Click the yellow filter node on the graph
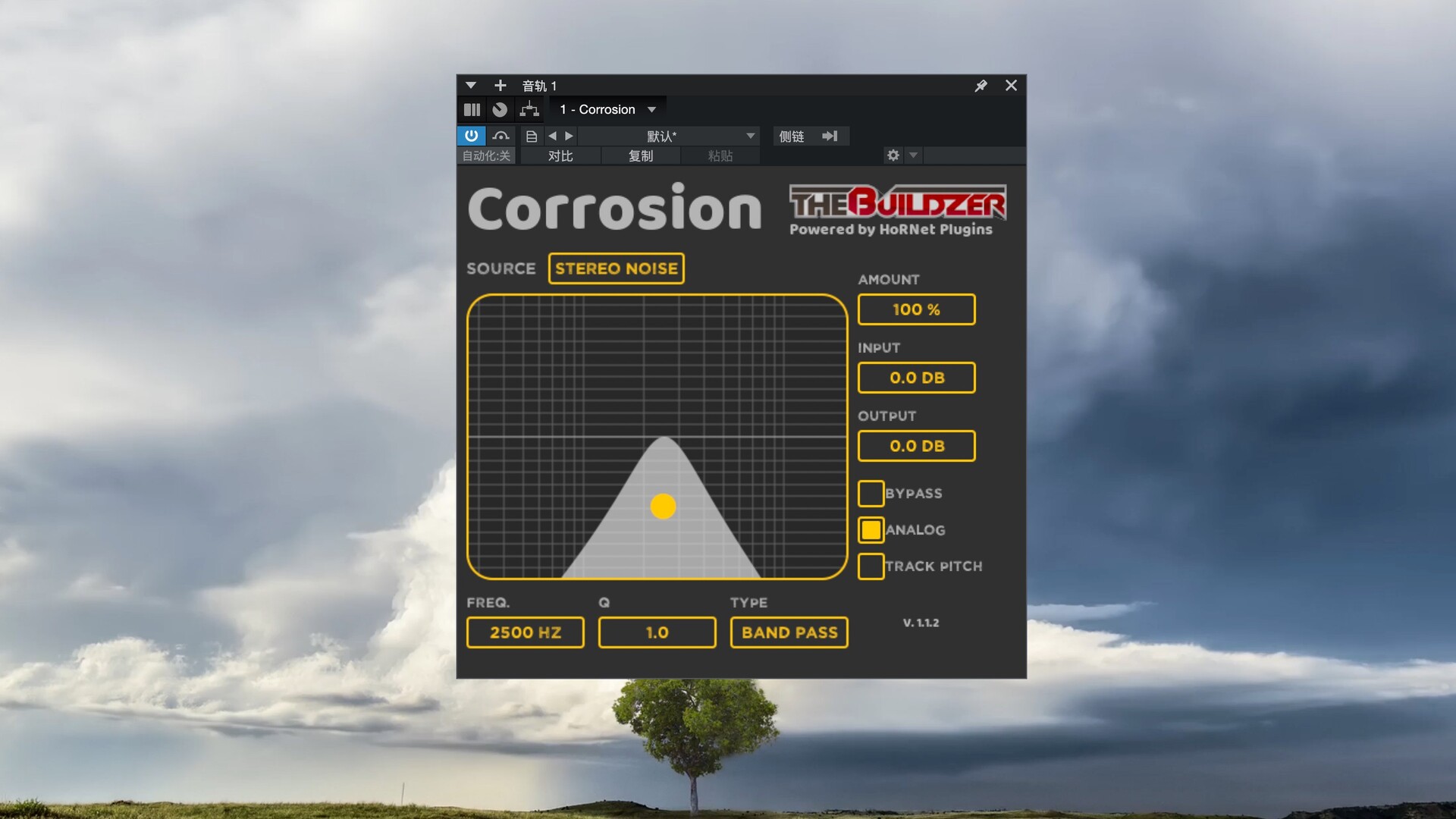 664,505
